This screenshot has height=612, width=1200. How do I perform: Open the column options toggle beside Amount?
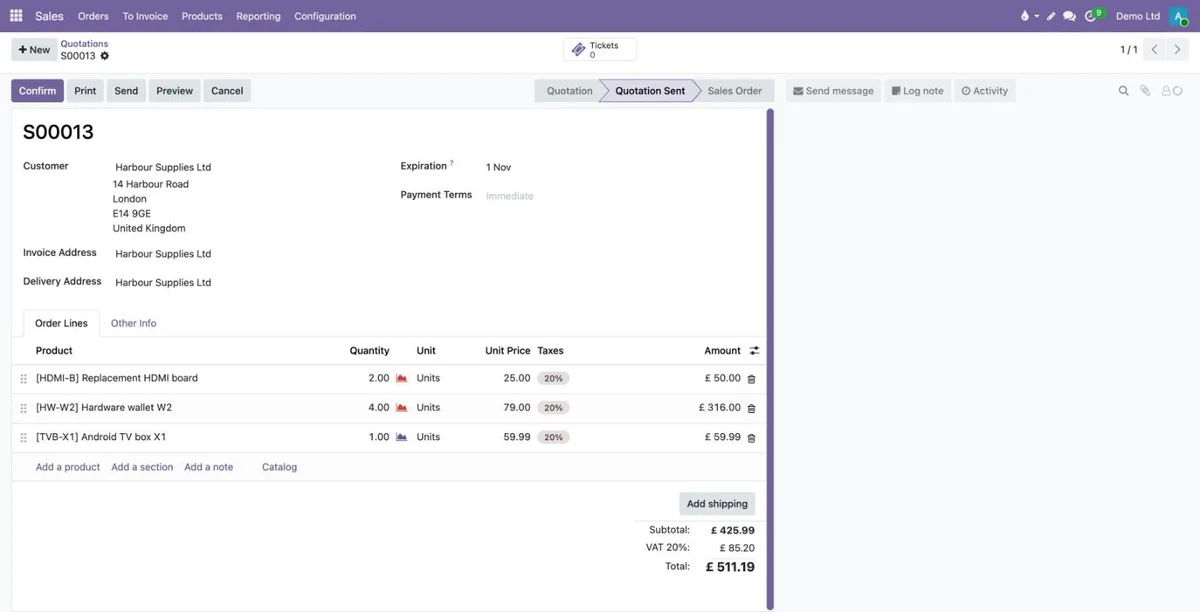pyautogui.click(x=754, y=351)
